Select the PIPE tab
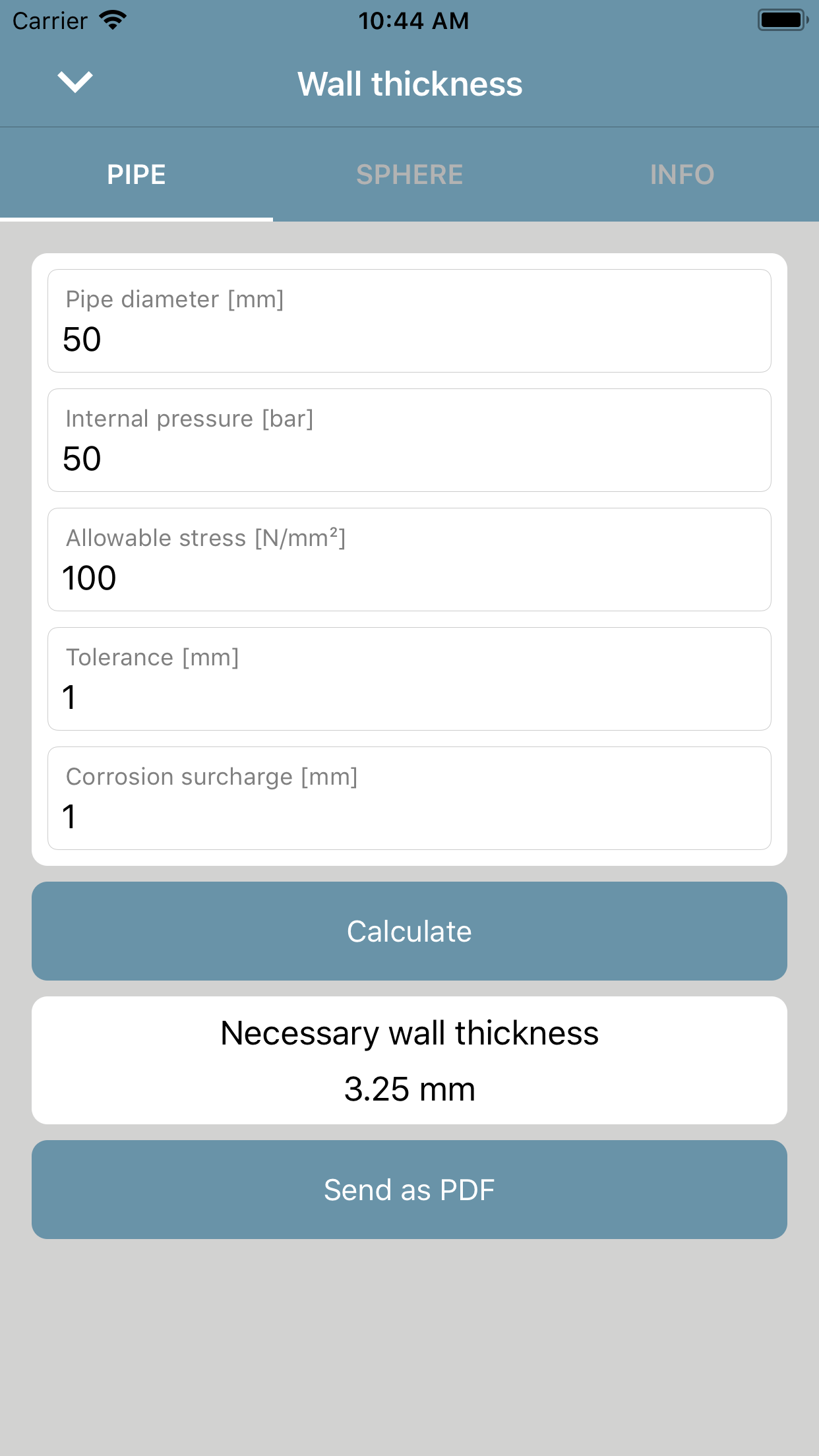The width and height of the screenshot is (819, 1456). (x=136, y=175)
